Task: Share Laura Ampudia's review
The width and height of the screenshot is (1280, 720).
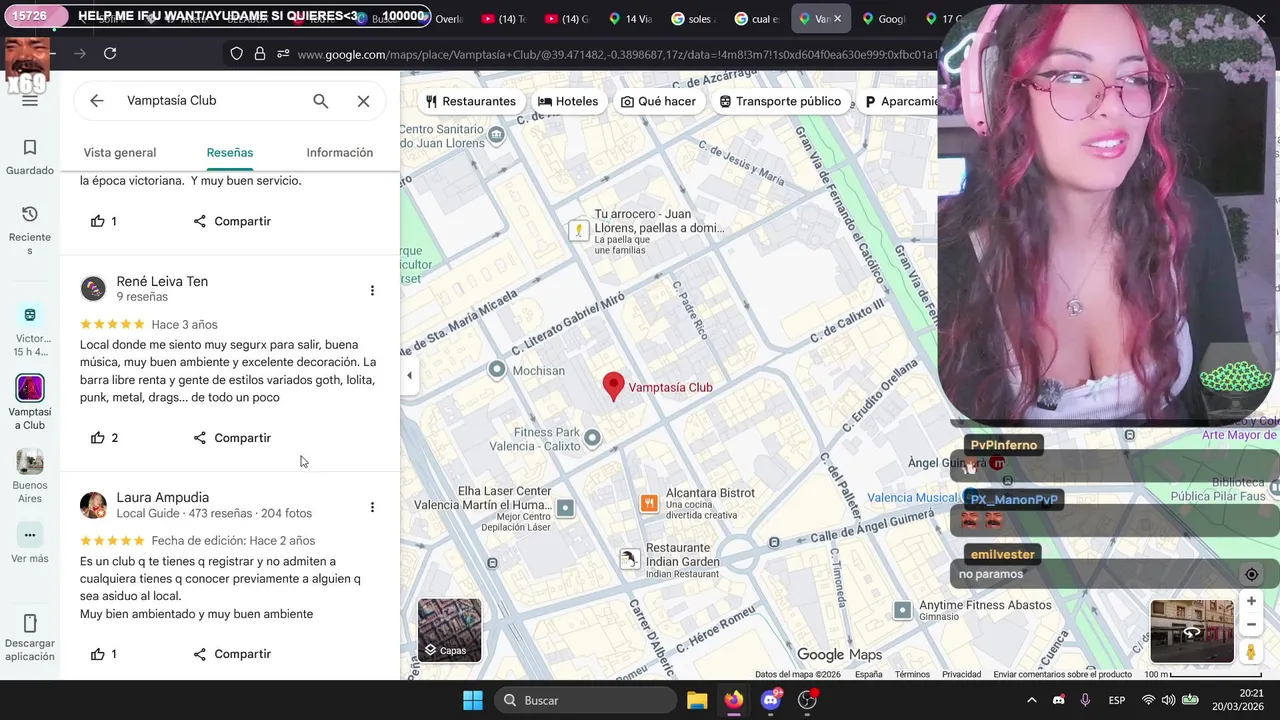Action: (x=232, y=654)
